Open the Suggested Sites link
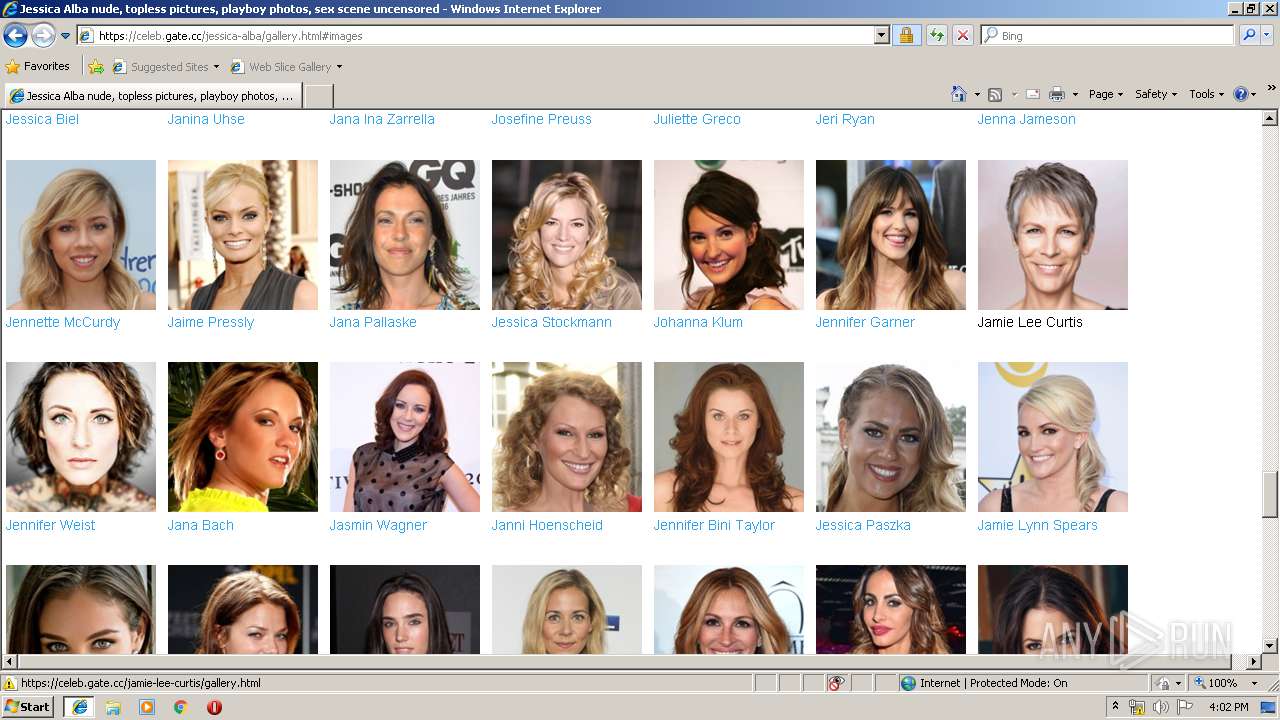 pos(165,67)
